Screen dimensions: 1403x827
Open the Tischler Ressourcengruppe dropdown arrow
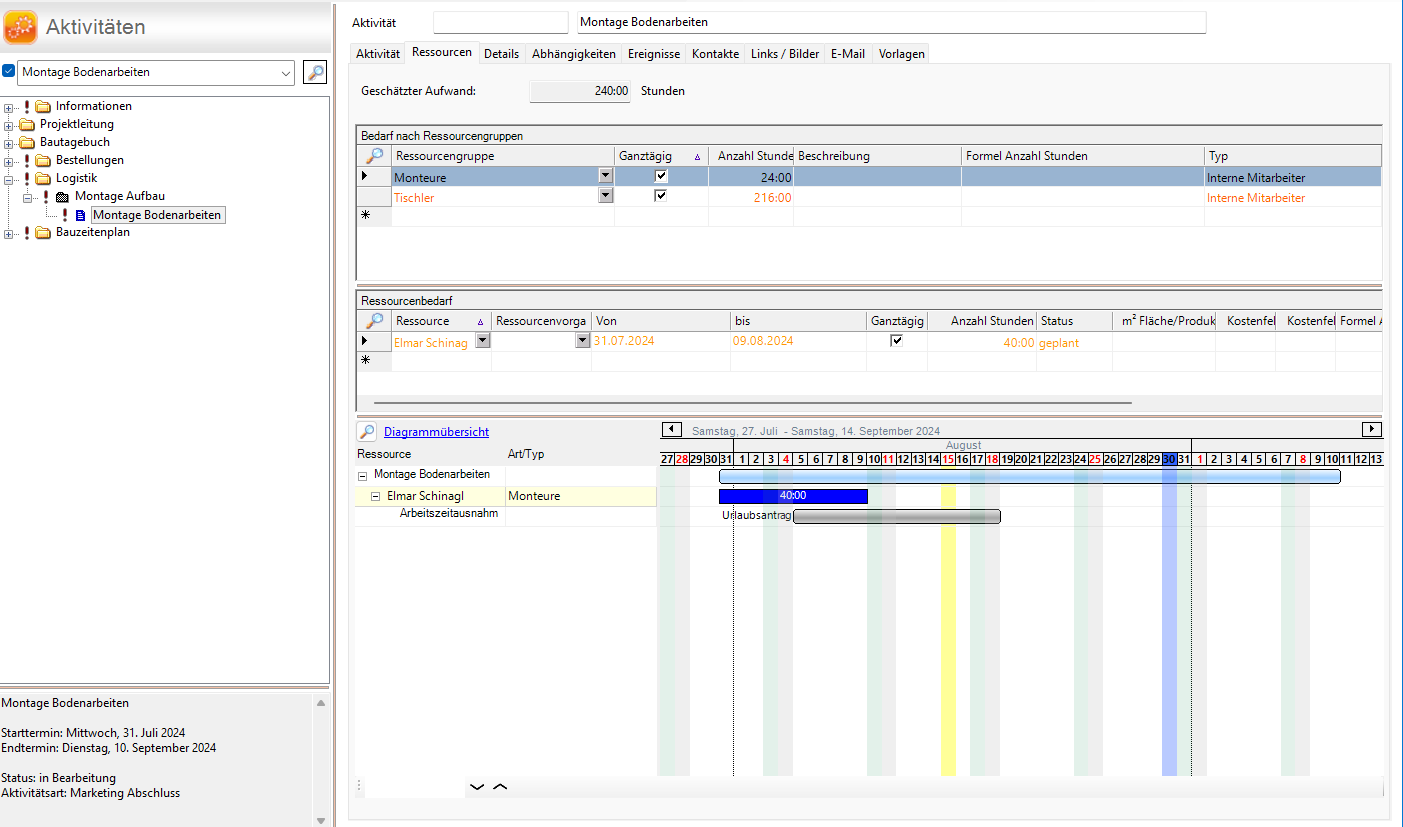click(604, 196)
